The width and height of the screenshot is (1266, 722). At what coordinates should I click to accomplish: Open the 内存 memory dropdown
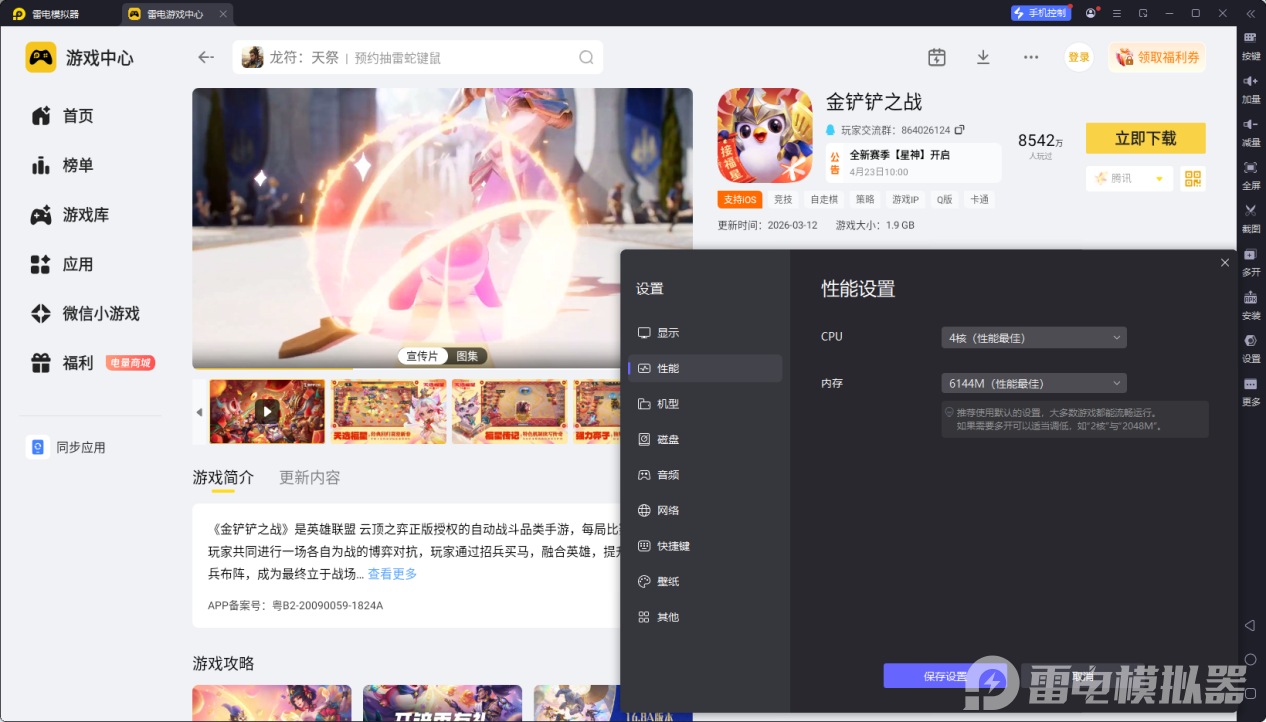click(1034, 383)
